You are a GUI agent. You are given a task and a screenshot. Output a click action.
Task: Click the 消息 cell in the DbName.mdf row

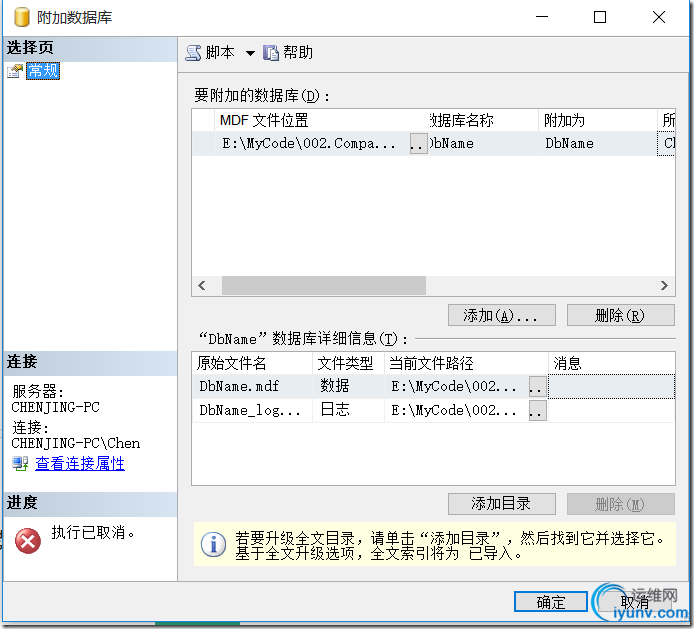(x=612, y=386)
